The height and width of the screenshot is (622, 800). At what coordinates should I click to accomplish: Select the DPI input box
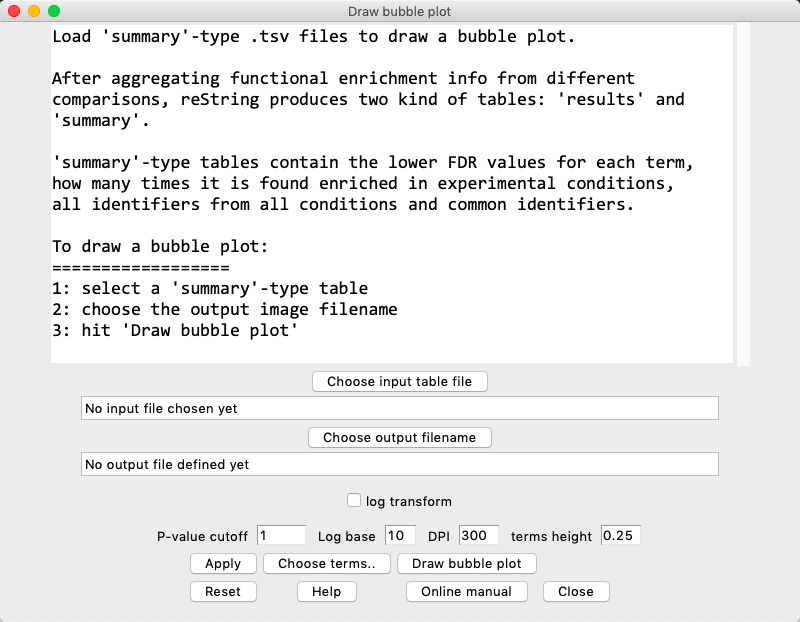[x=479, y=535]
